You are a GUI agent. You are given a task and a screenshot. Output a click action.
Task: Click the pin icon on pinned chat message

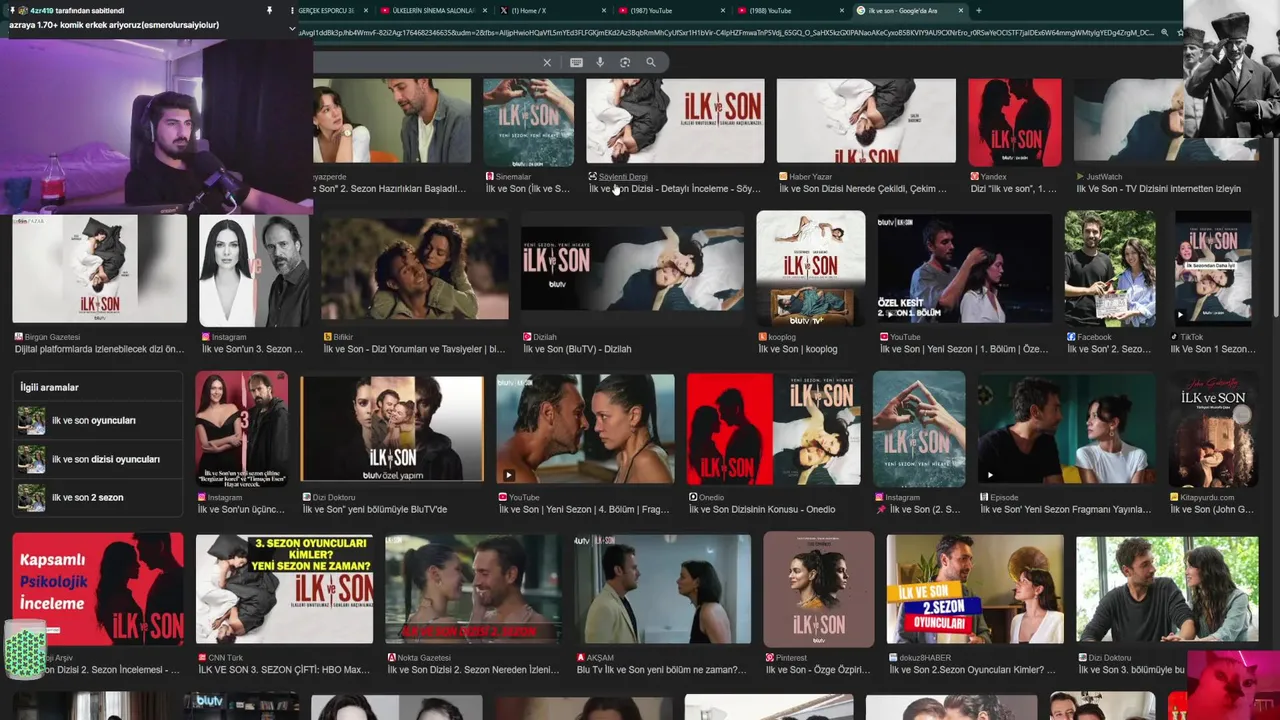(268, 10)
